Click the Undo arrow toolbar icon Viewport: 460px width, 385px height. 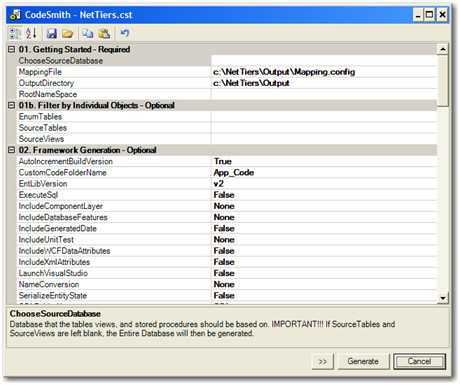pos(124,33)
